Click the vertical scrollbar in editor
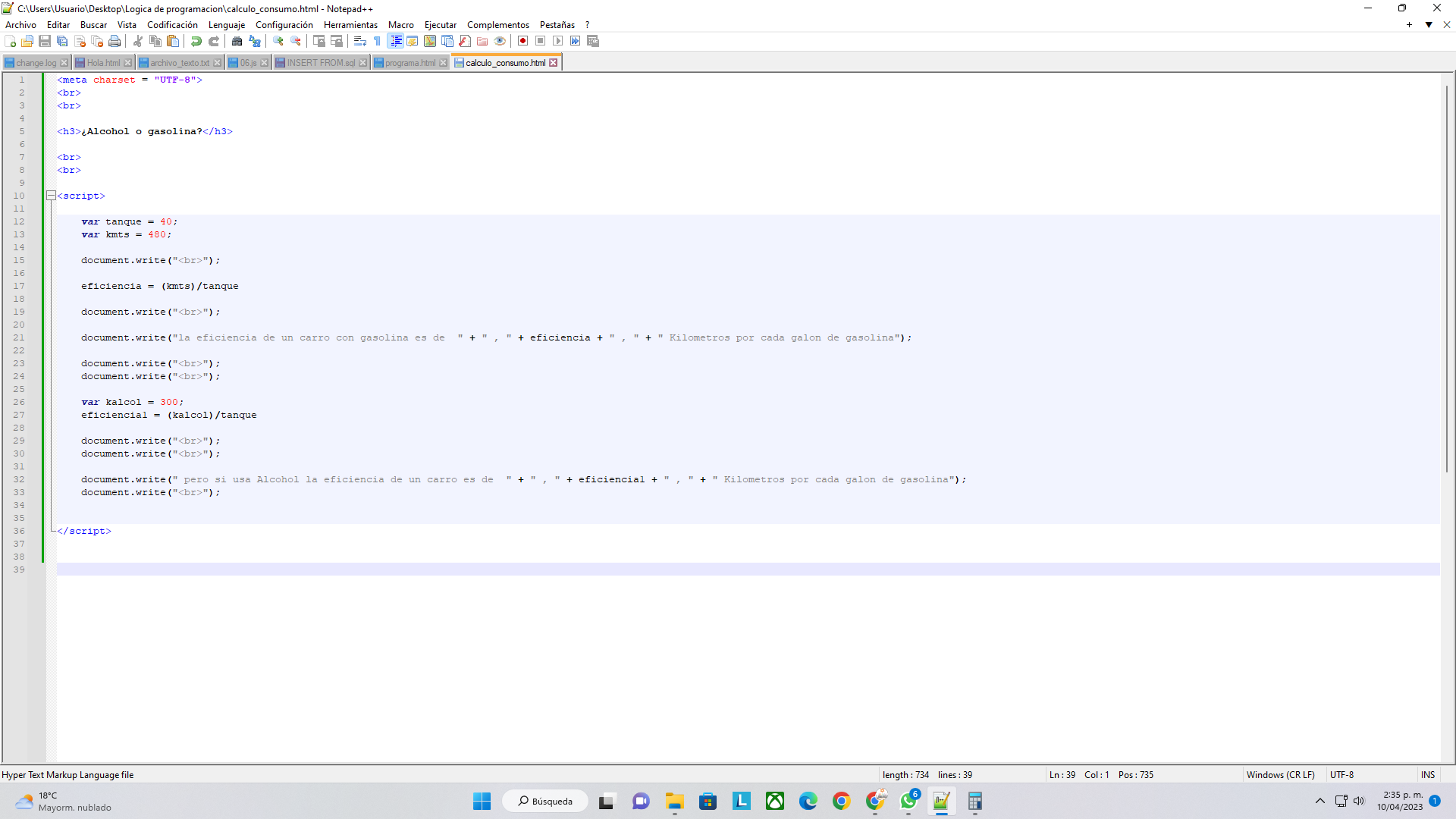This screenshot has height=819, width=1456. click(x=1447, y=281)
